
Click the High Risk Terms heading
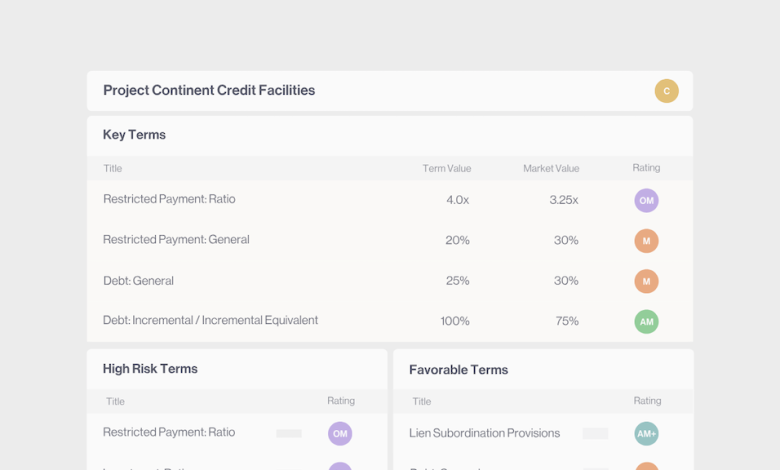pyautogui.click(x=150, y=368)
